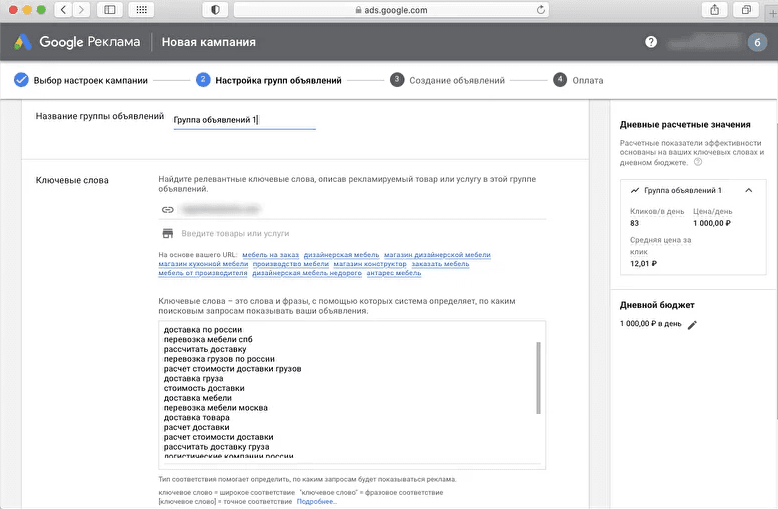This screenshot has height=509, width=778.
Task: Click keyword line доставка груза
Action: (x=194, y=379)
